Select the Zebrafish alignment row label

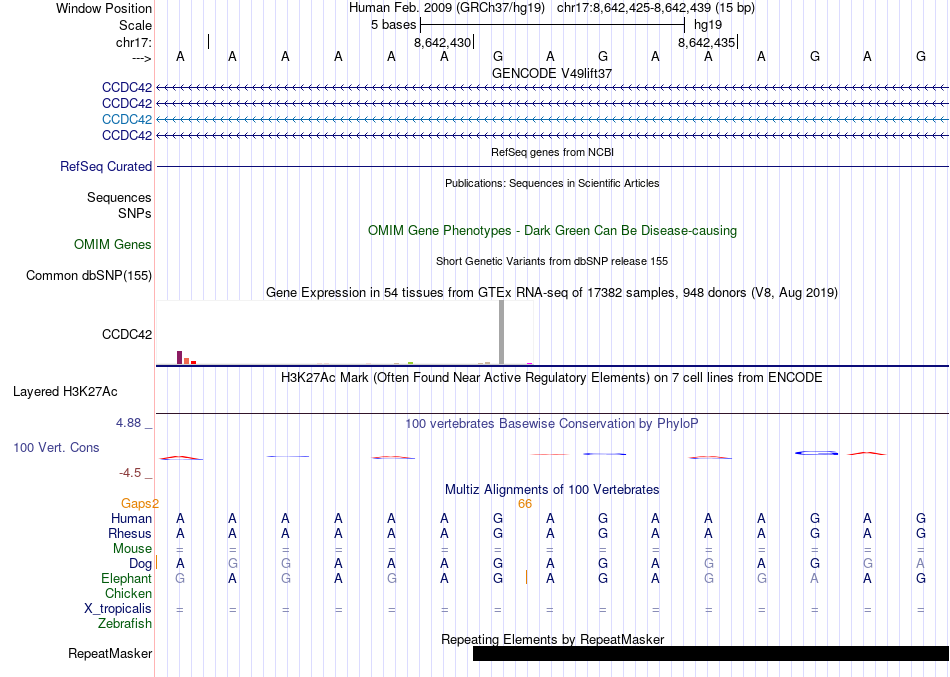(125, 624)
